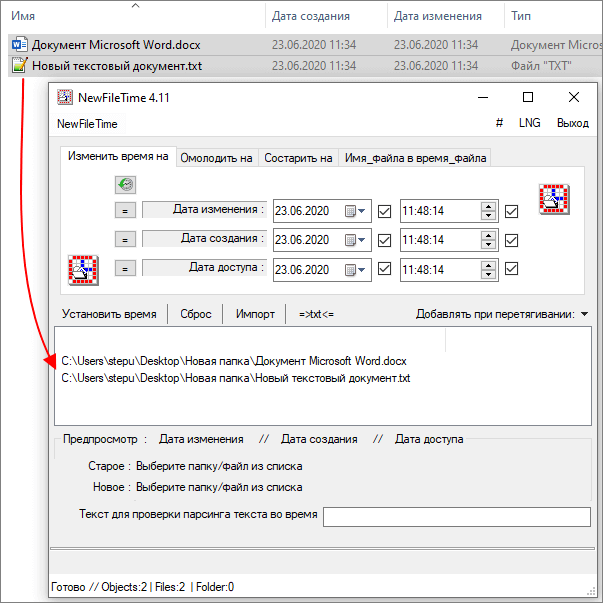
Task: Select the Документ Microsoft Word.docx path in list
Action: [234, 361]
